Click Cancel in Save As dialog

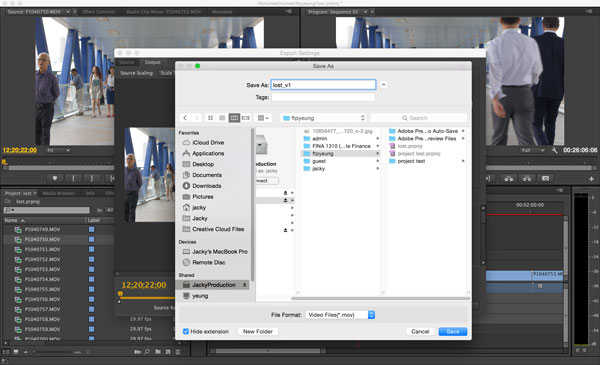point(420,332)
